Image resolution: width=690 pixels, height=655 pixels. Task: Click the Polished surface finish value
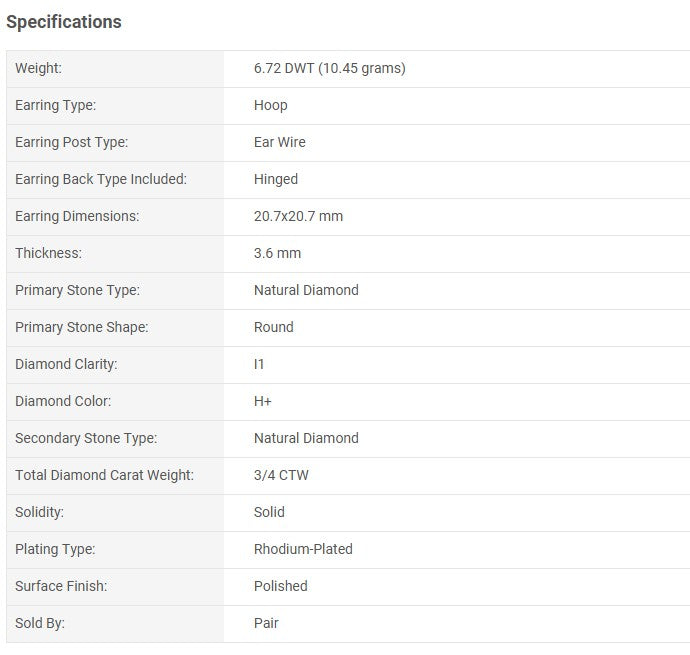281,586
